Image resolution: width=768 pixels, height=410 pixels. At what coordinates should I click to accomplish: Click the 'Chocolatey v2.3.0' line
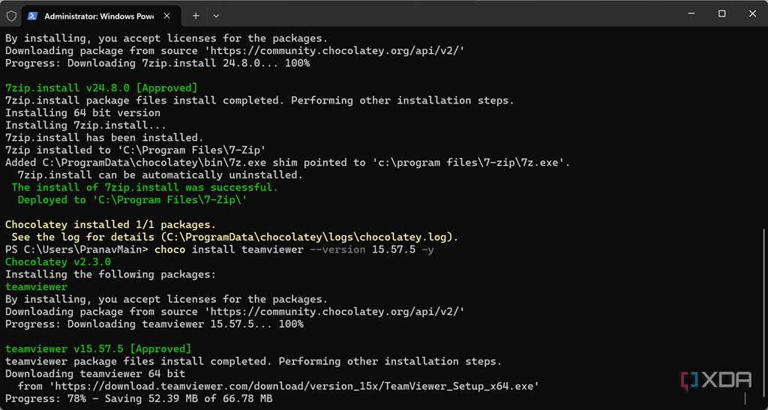tap(58, 262)
